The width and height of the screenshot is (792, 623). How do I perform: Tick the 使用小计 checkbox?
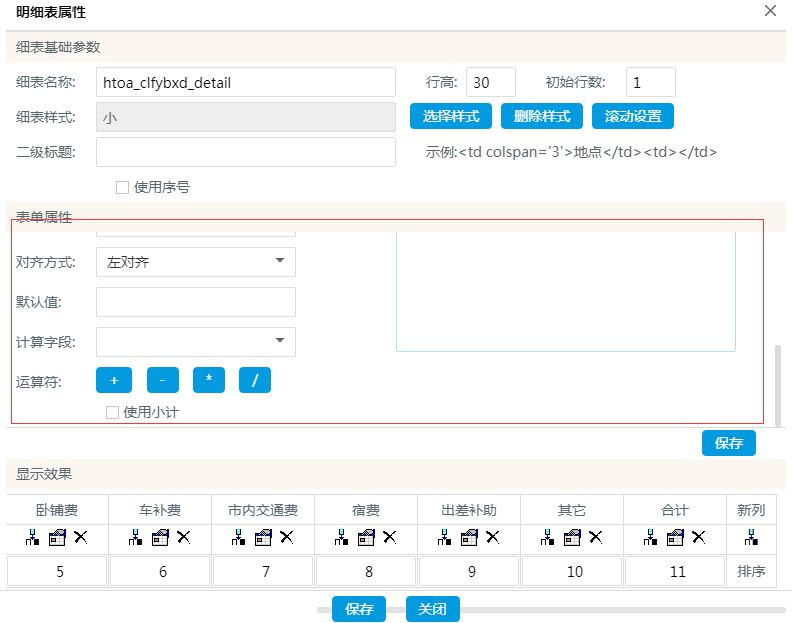(112, 412)
